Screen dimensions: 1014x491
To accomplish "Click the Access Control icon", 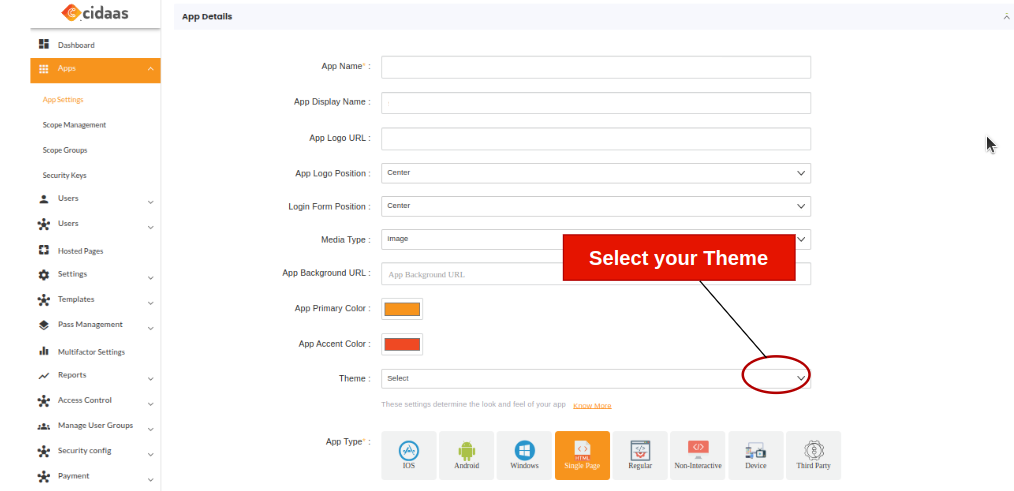I will point(44,401).
